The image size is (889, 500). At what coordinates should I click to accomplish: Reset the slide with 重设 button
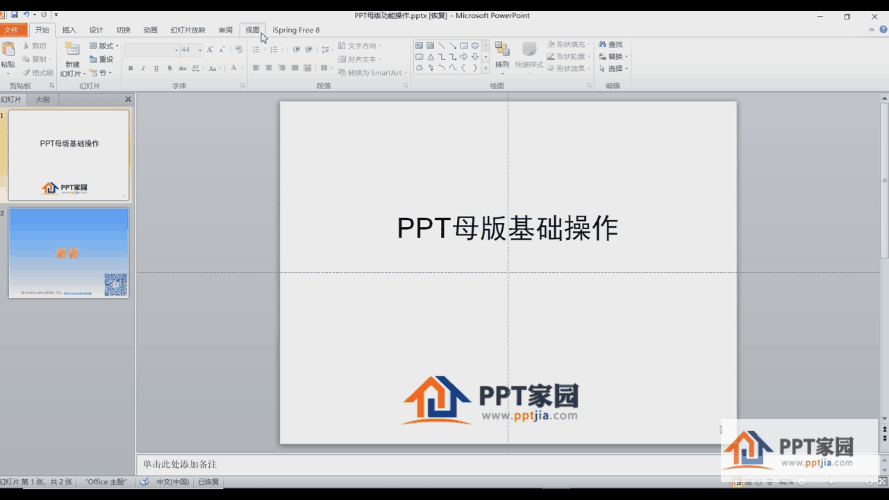tap(101, 59)
